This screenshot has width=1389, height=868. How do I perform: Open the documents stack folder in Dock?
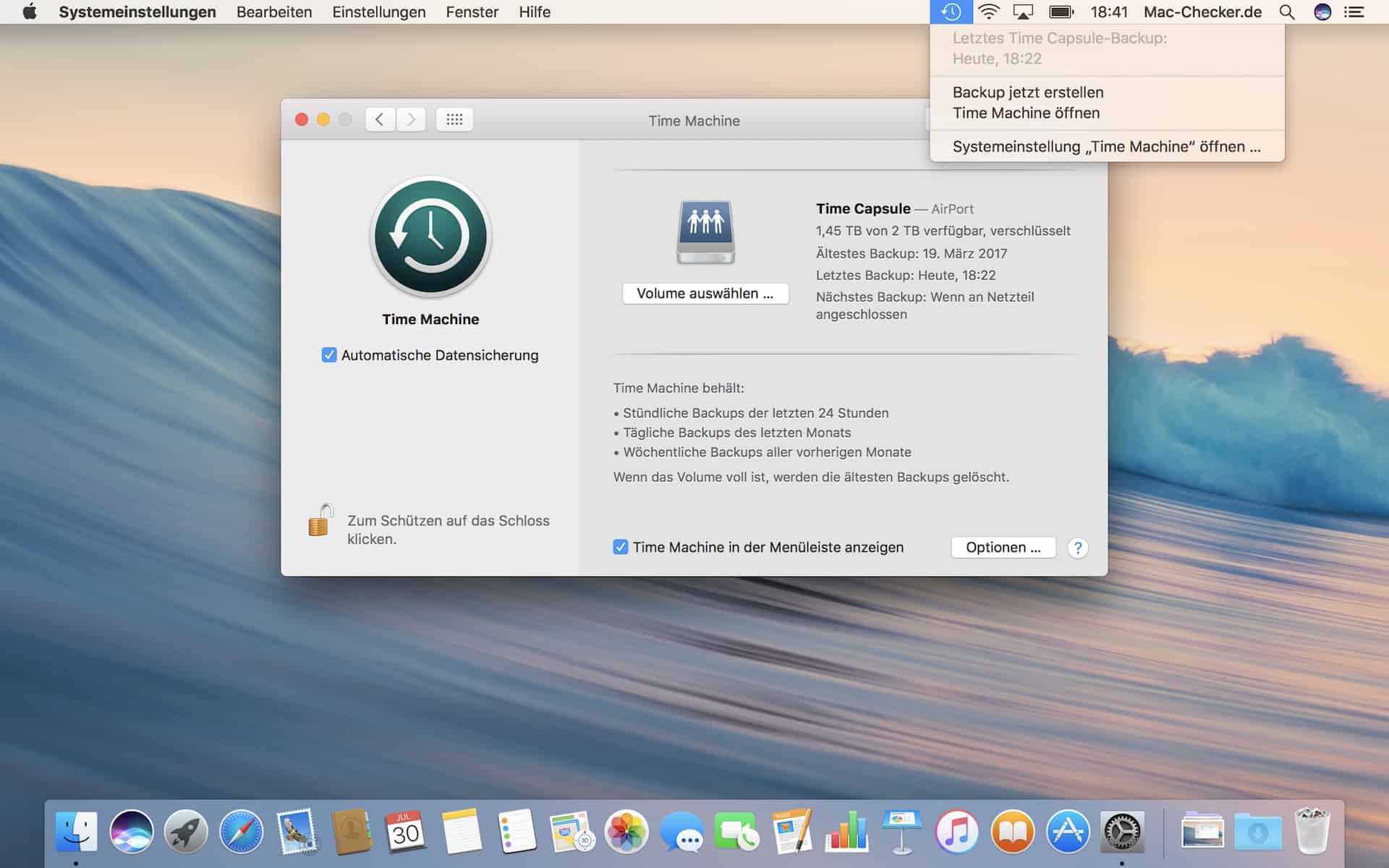pyautogui.click(x=1202, y=831)
